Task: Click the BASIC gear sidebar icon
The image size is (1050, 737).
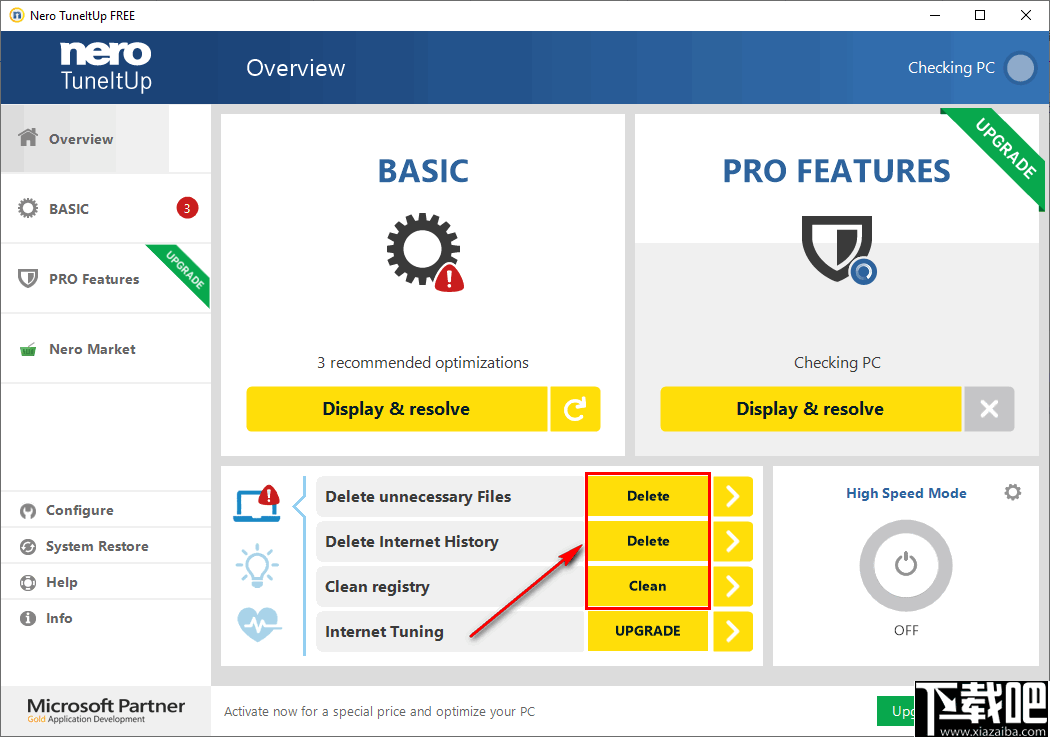Action: click(x=28, y=208)
